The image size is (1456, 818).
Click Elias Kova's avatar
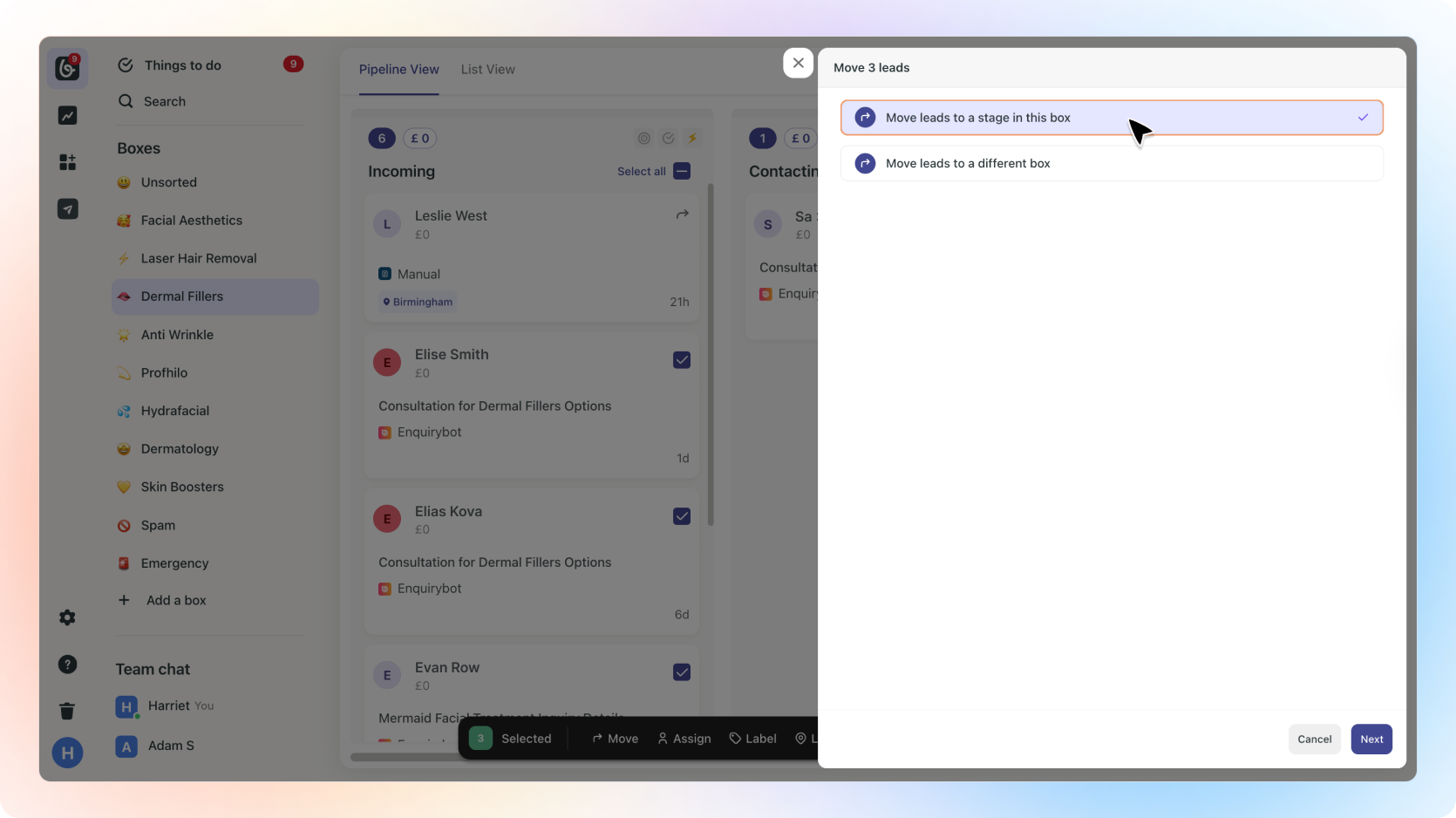pyautogui.click(x=387, y=519)
